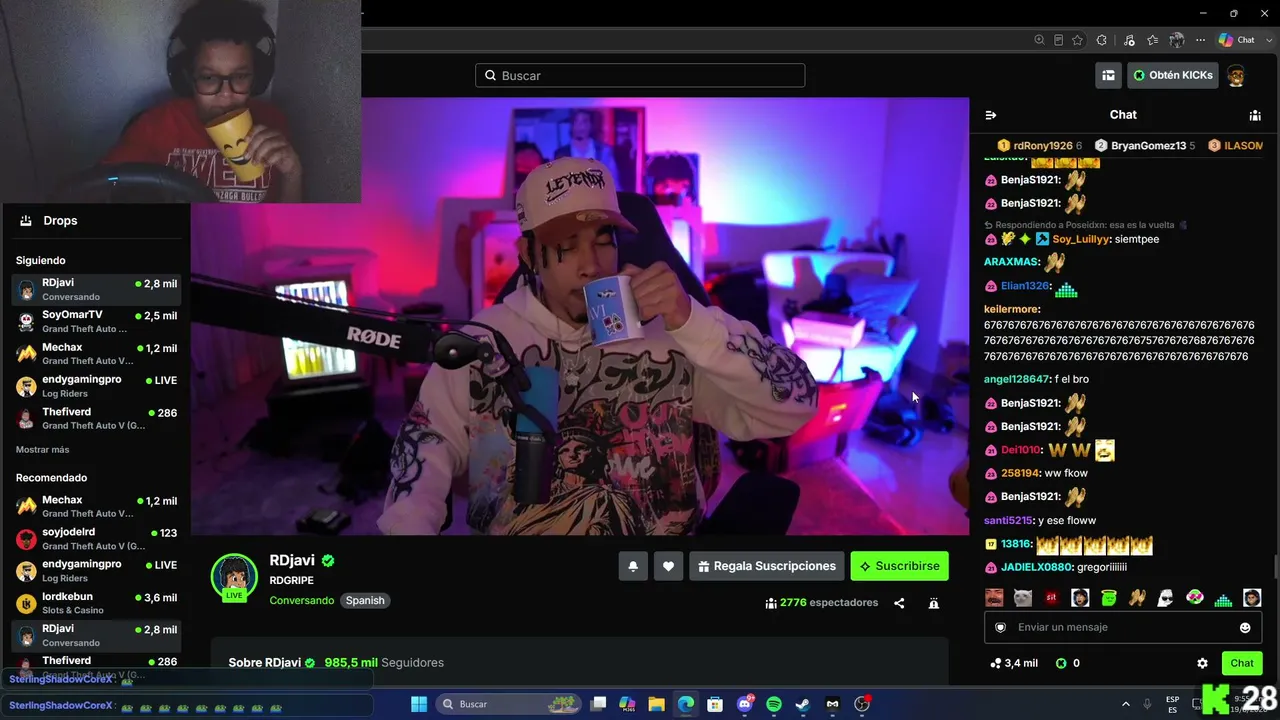Open the ESP ES language indicator

pos(1172,704)
